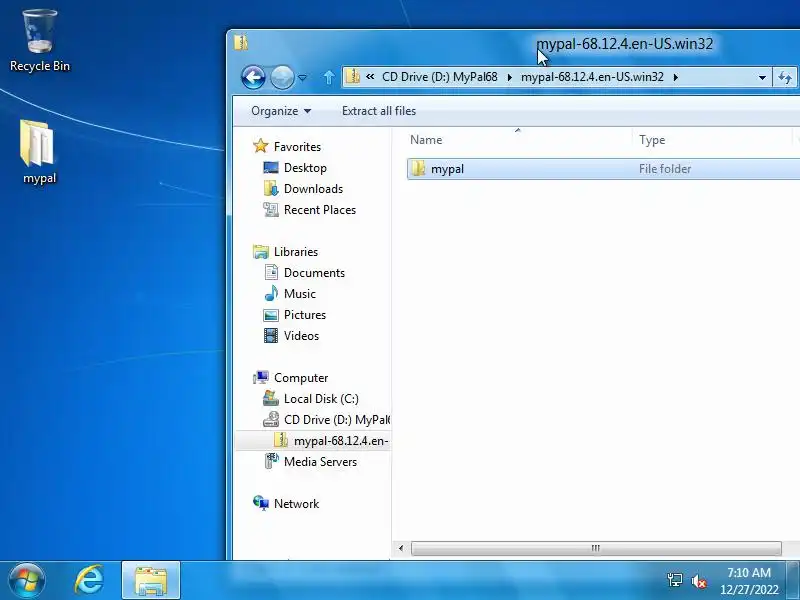The image size is (800, 600).
Task: Click the Computer icon in navigation pane
Action: click(261, 378)
